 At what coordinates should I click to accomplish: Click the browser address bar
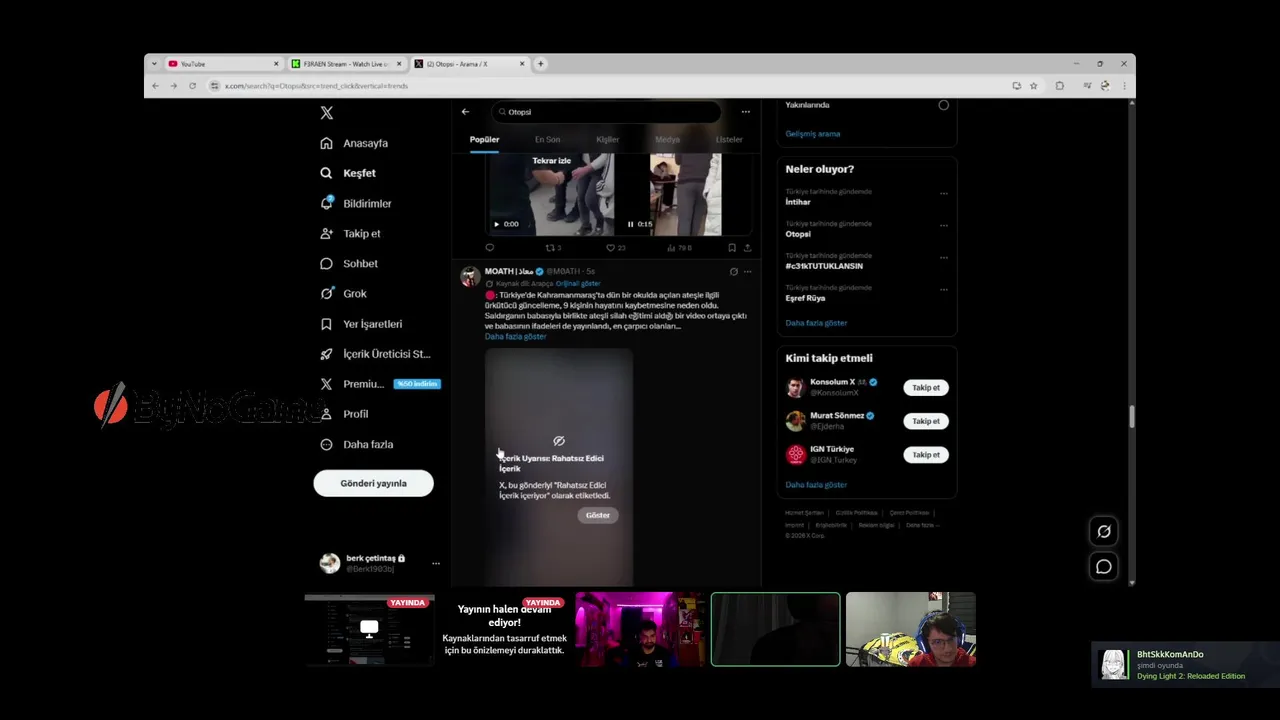610,86
